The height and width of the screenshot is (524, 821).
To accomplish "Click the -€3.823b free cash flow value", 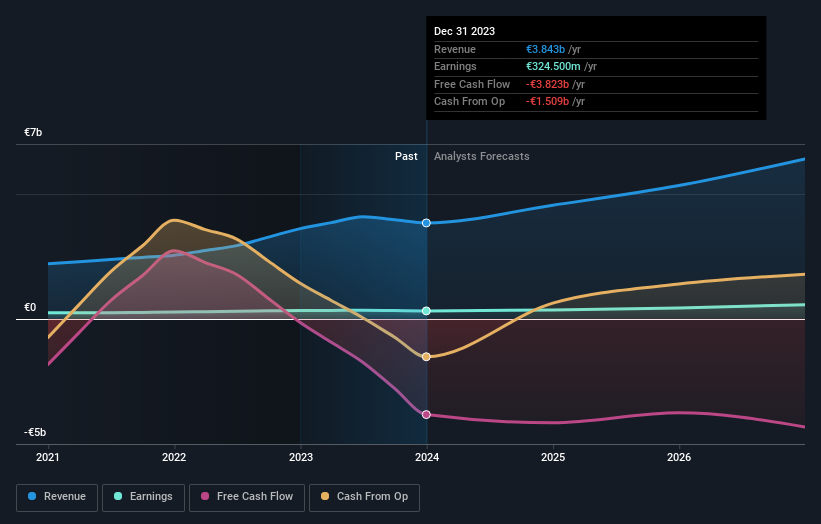I will [x=547, y=84].
